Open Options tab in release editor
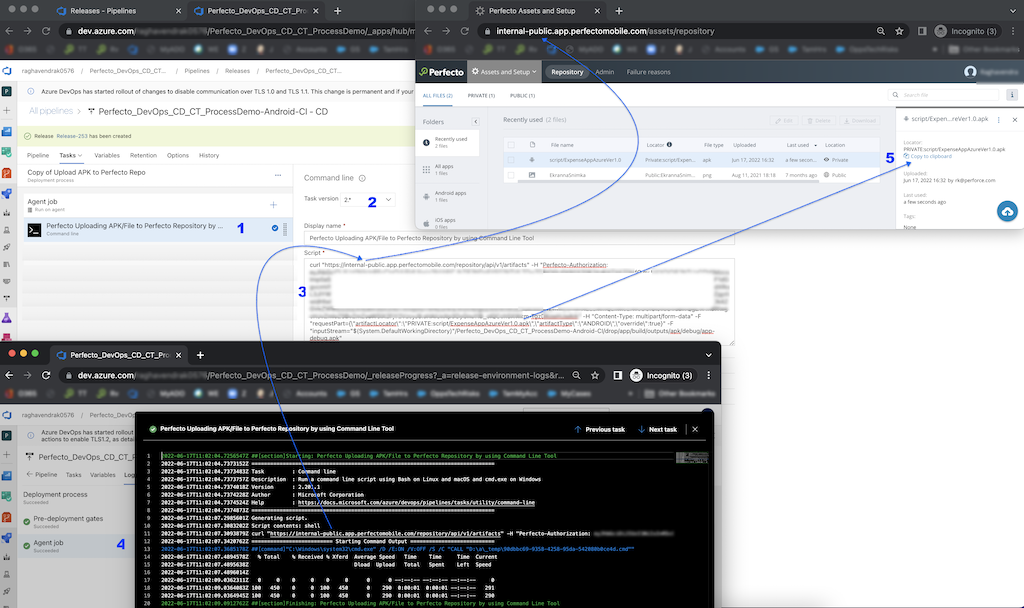 point(178,155)
